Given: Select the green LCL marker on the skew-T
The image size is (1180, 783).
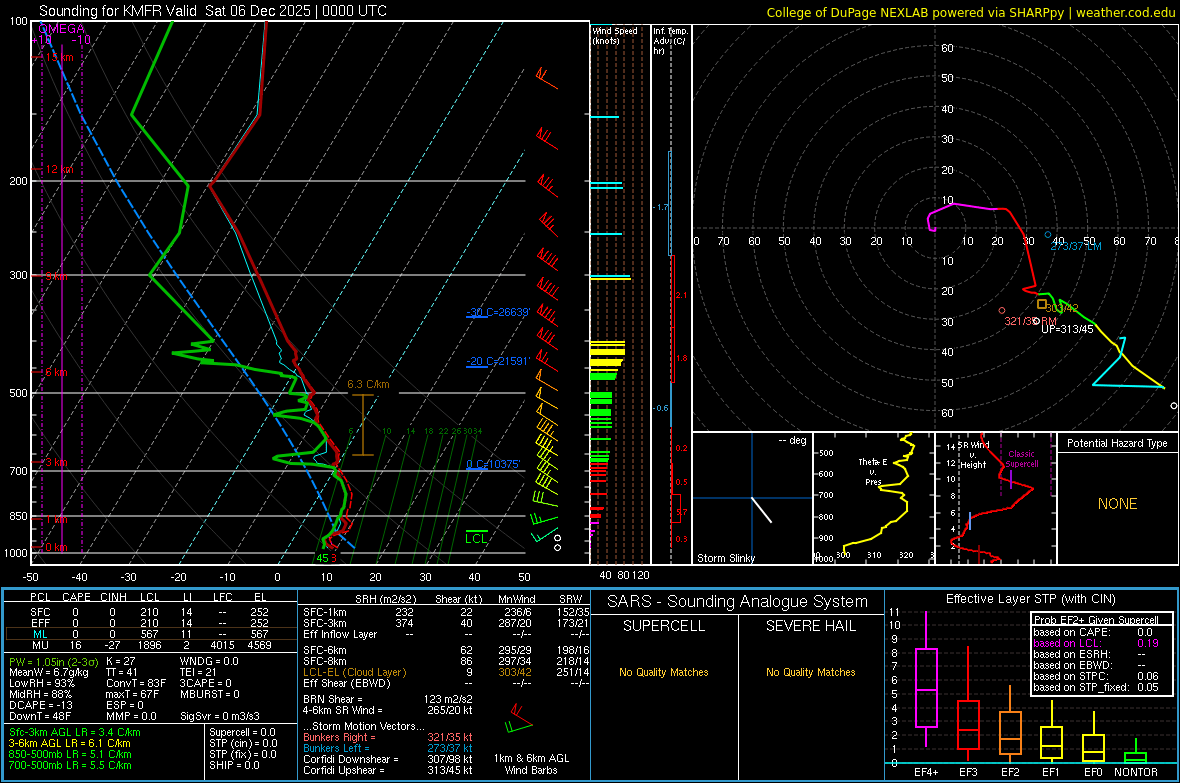Looking at the screenshot, I should [x=476, y=538].
